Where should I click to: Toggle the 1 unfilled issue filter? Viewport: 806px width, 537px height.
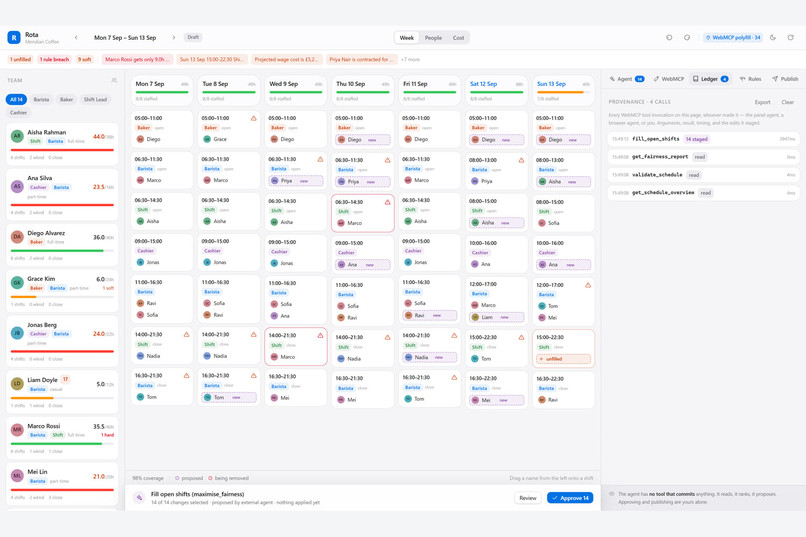coord(21,59)
